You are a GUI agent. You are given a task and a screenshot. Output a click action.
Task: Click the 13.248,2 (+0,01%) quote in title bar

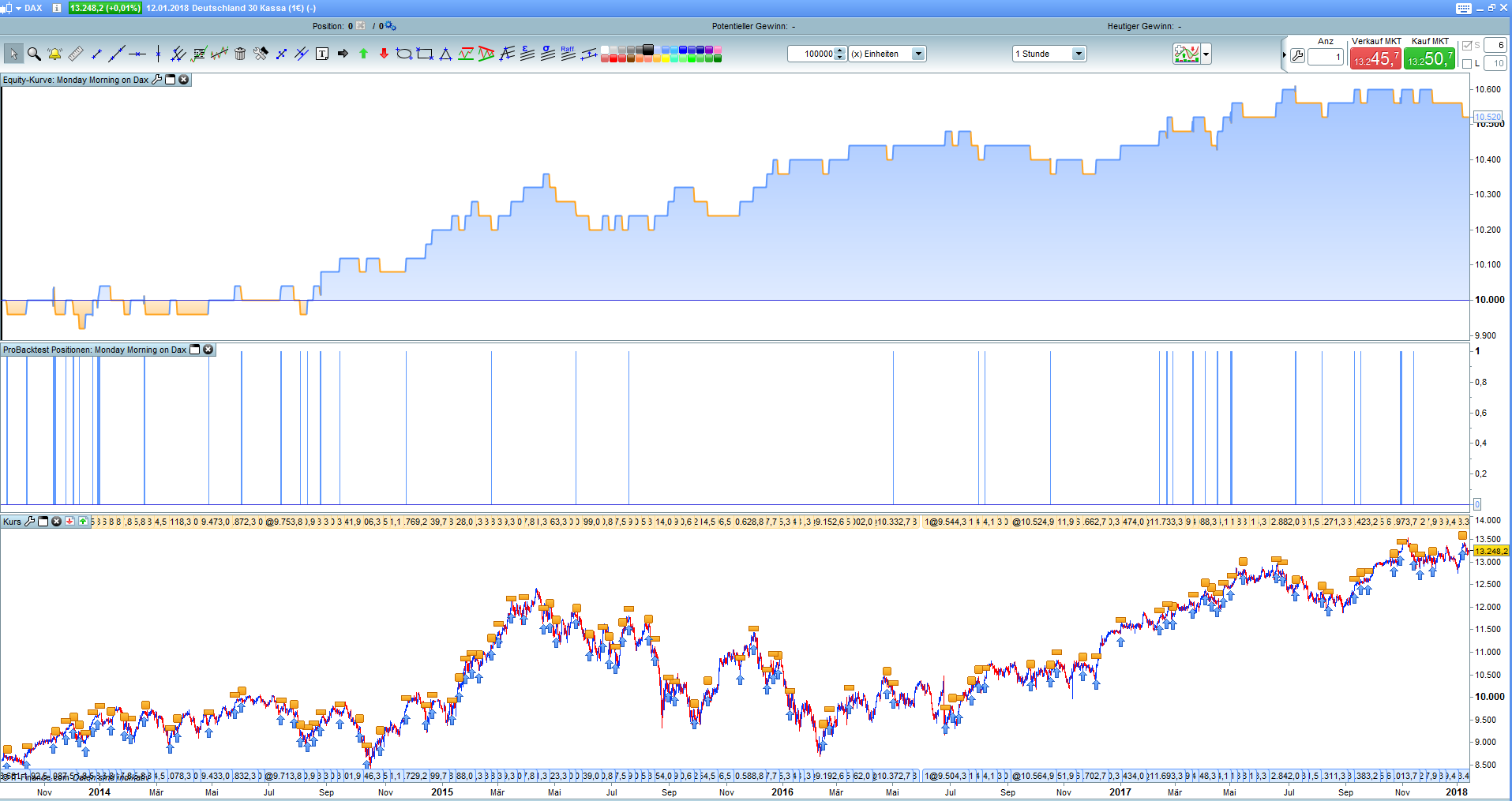tap(105, 8)
